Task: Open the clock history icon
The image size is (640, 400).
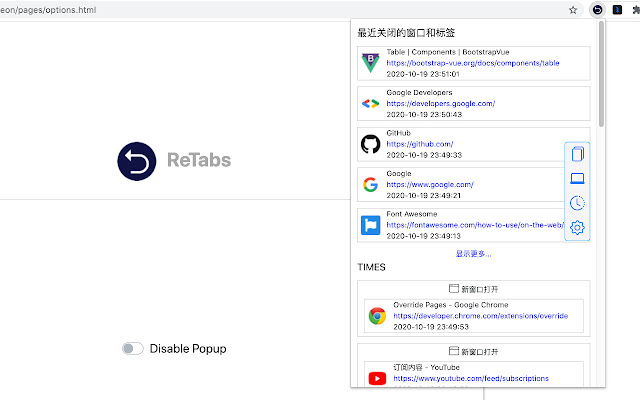Action: tap(576, 203)
